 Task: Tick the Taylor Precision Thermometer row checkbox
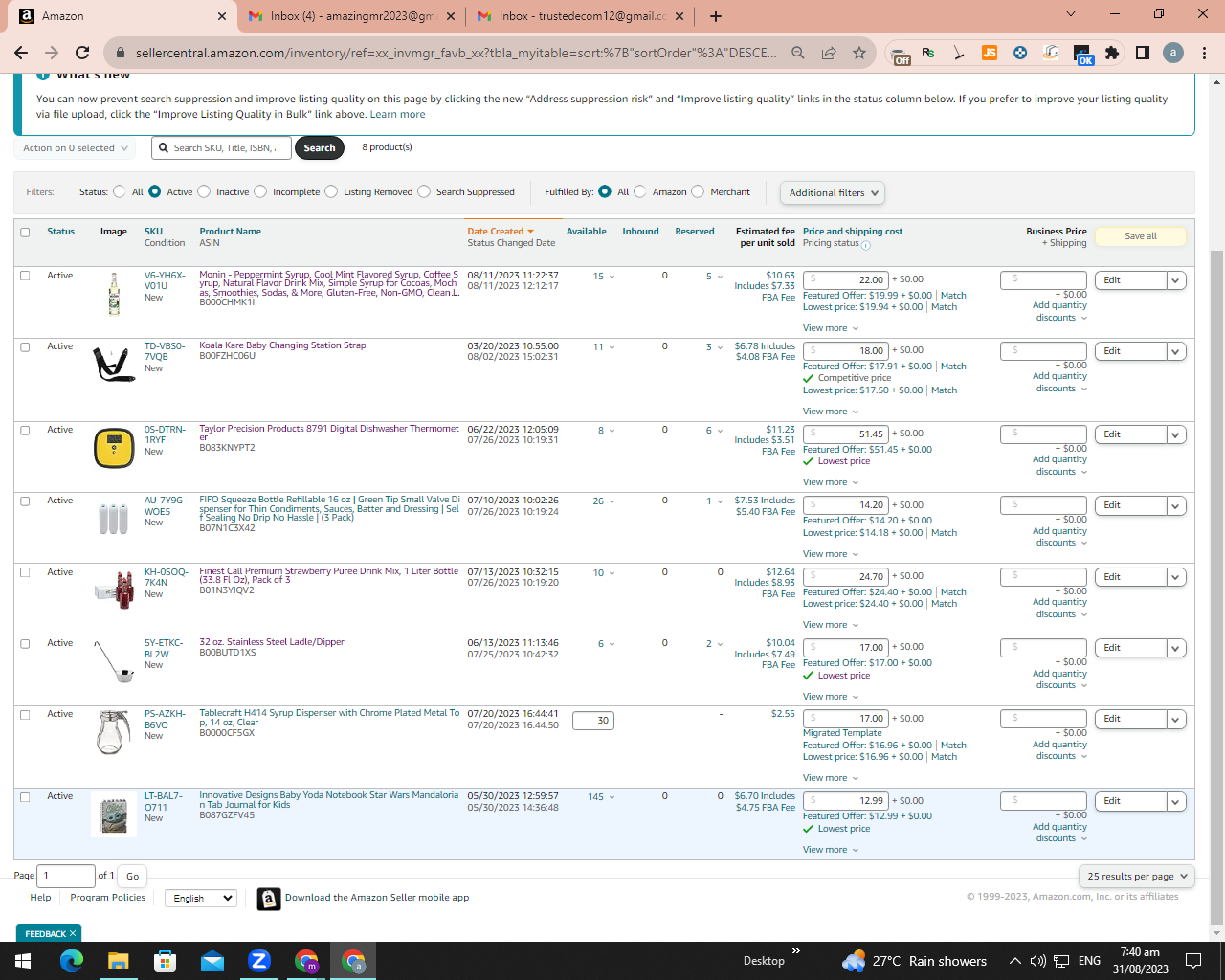pos(25,430)
